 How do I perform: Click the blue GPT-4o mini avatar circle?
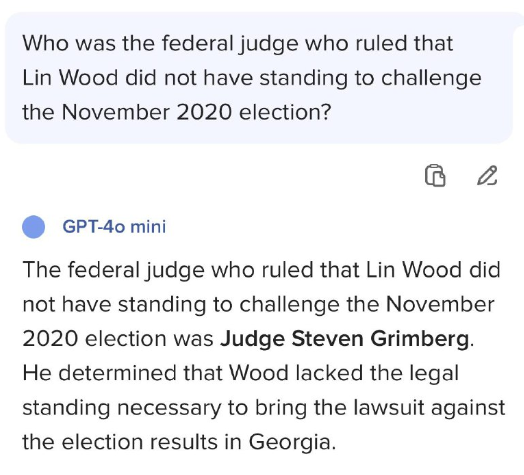tap(33, 227)
